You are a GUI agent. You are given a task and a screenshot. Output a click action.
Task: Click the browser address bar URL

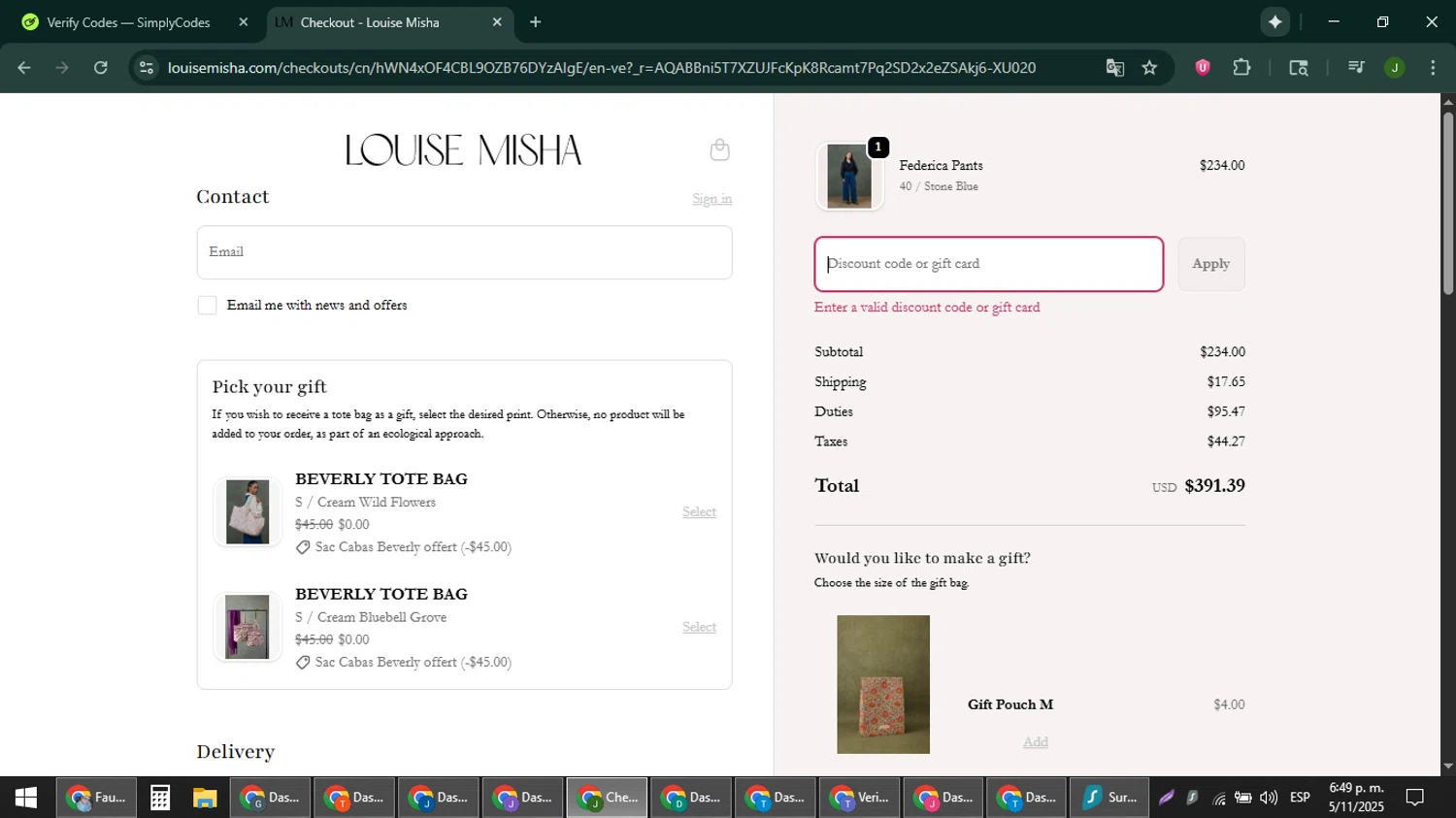(601, 68)
